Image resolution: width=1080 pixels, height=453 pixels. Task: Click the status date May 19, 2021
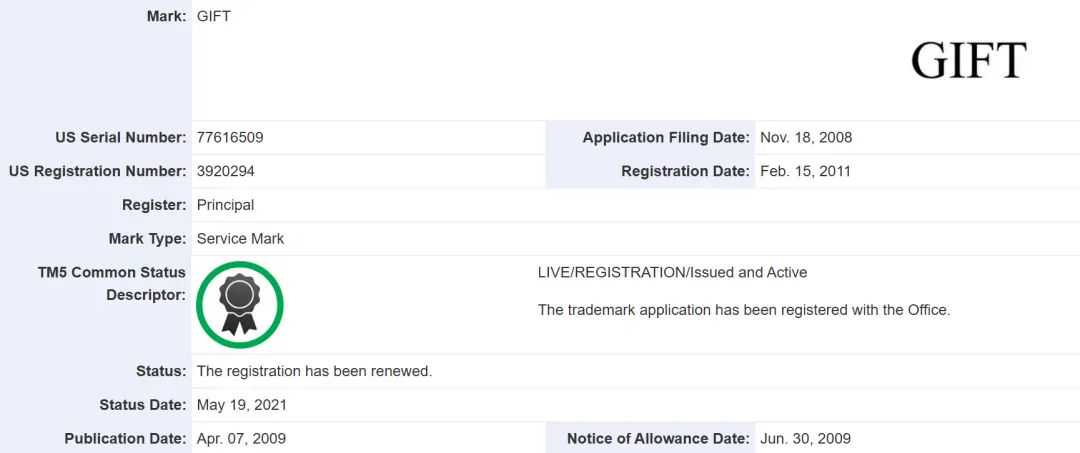242,405
